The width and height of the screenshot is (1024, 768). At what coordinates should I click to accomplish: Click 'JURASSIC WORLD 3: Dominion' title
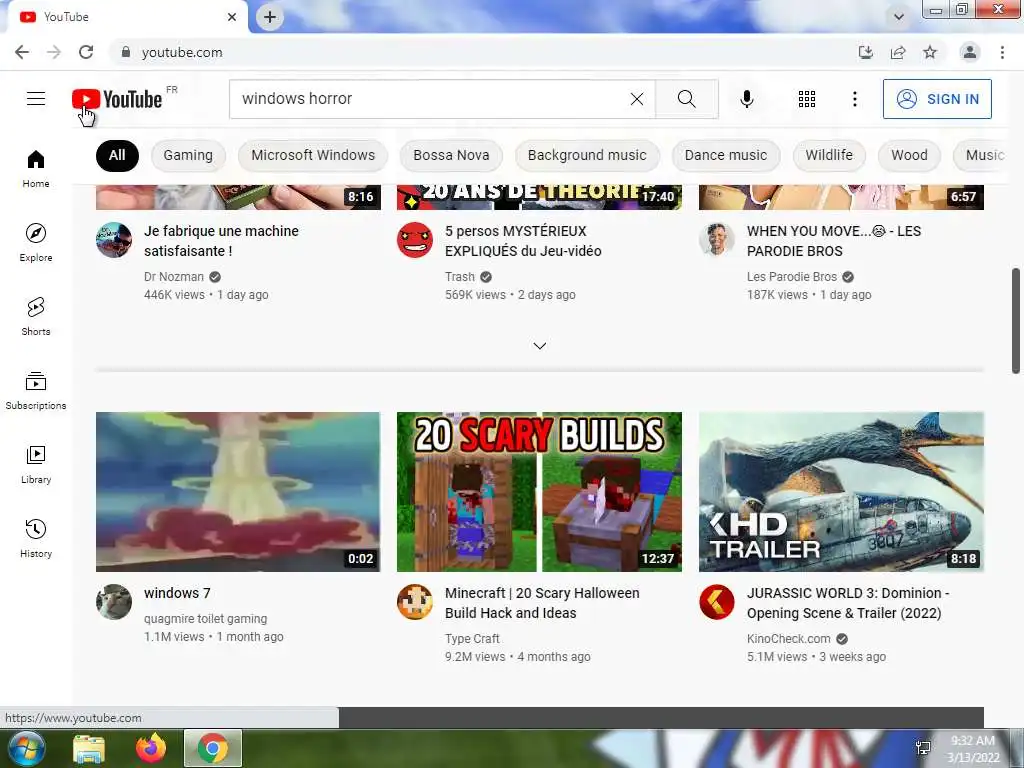point(848,603)
